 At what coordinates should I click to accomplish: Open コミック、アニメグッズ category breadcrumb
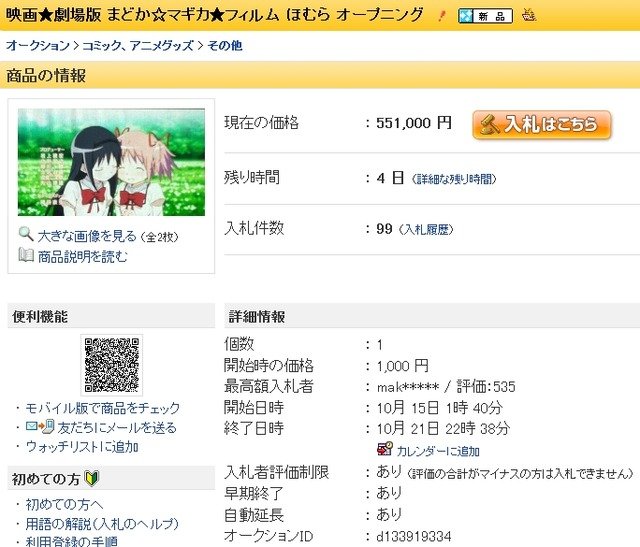(x=138, y=45)
